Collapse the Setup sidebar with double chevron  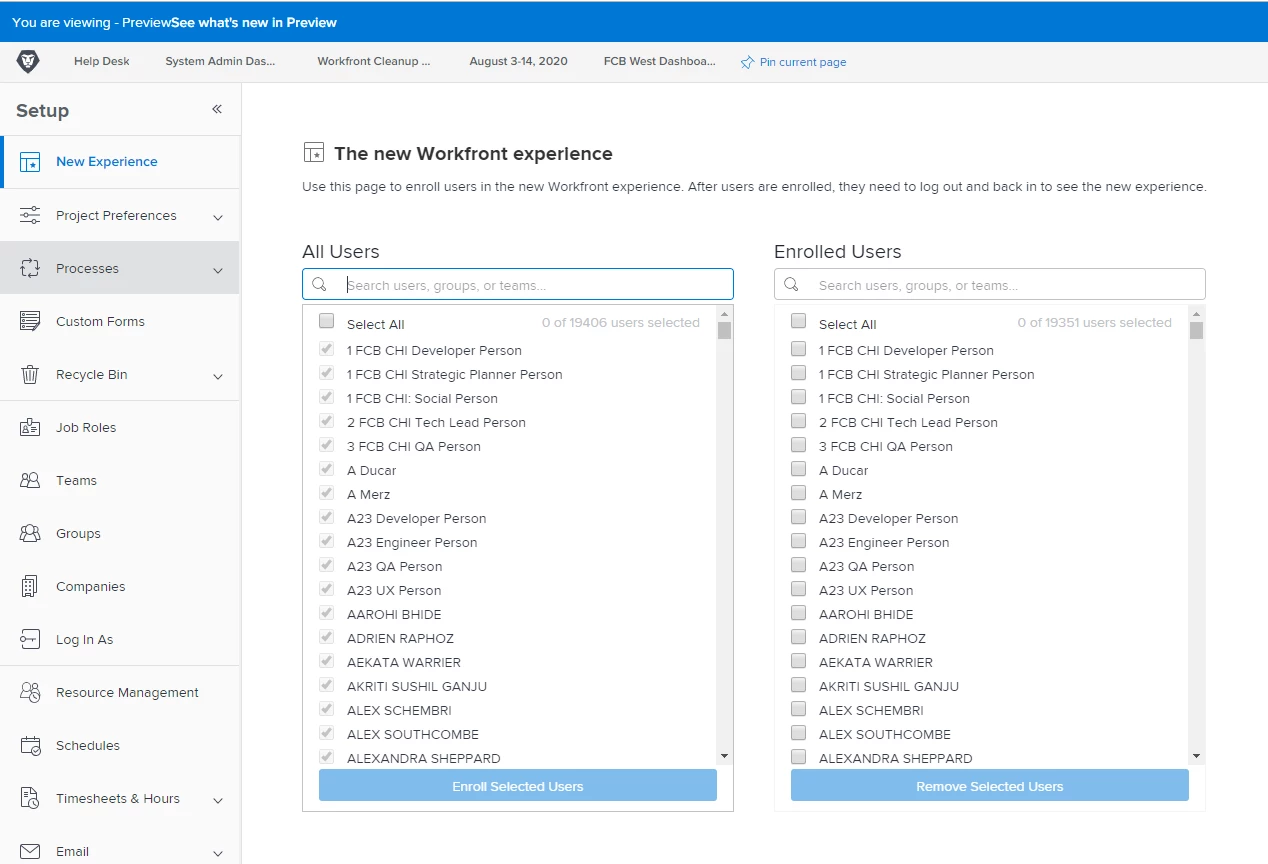pyautogui.click(x=217, y=109)
